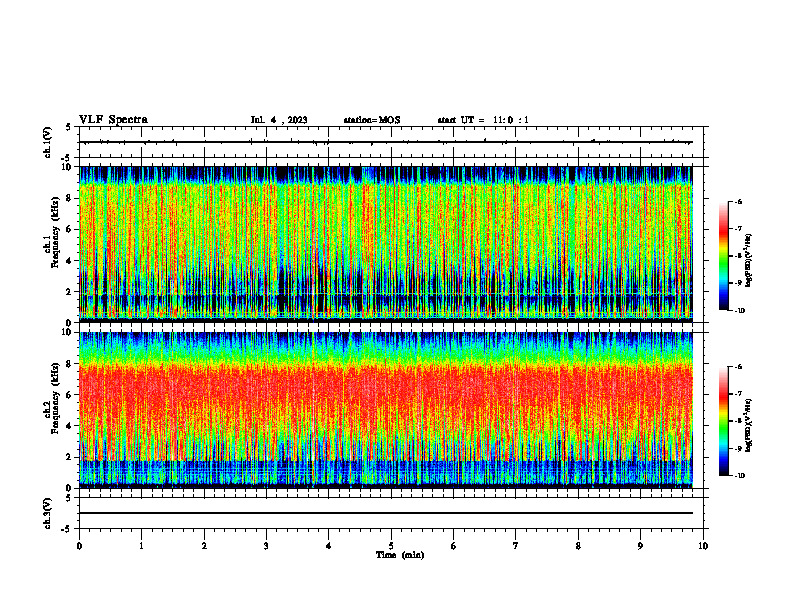Click the time axis tick label '3'
Viewport: 792px width, 612px height.
tap(266, 546)
